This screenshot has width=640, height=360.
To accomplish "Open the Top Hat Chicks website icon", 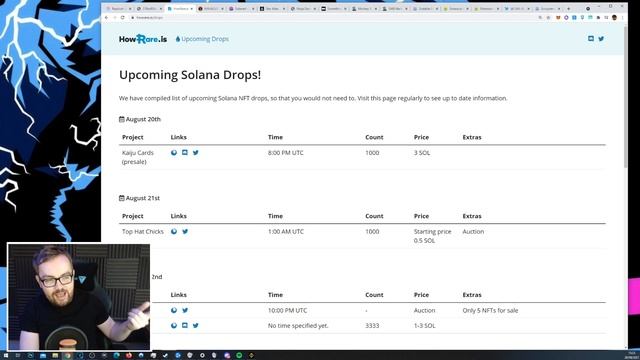I will 174,231.
